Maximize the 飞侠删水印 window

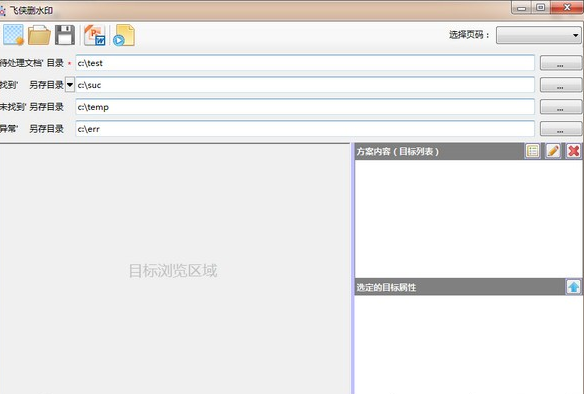tap(541, 8)
